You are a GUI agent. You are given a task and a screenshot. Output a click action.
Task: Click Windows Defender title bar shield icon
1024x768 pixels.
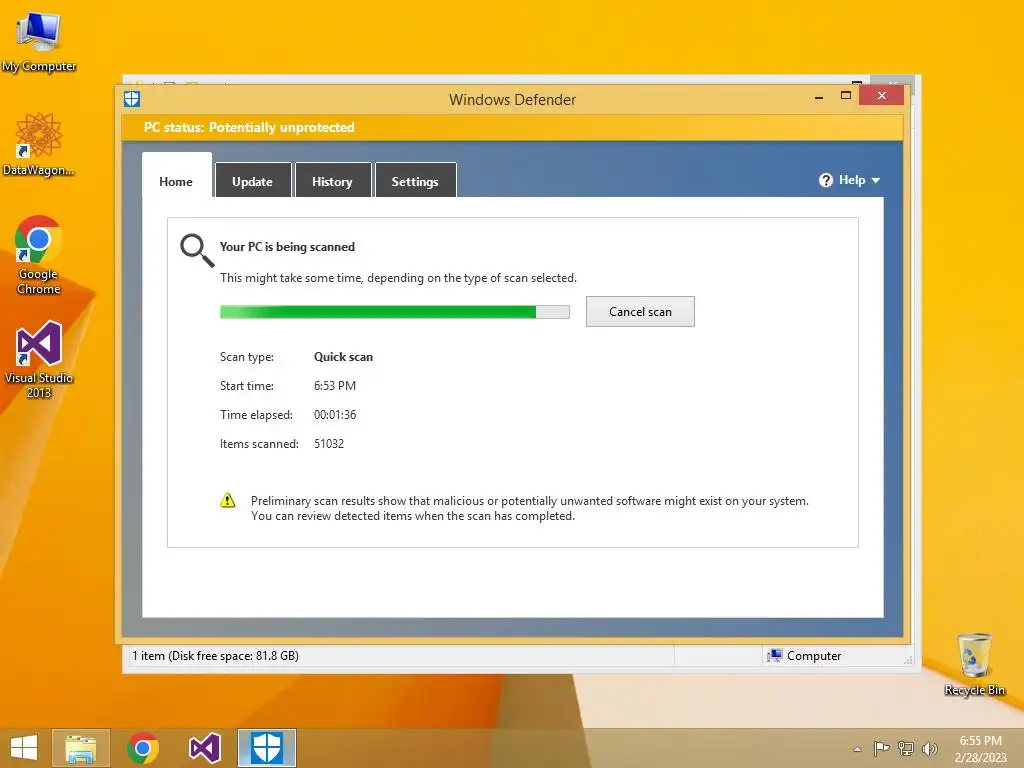coord(132,99)
